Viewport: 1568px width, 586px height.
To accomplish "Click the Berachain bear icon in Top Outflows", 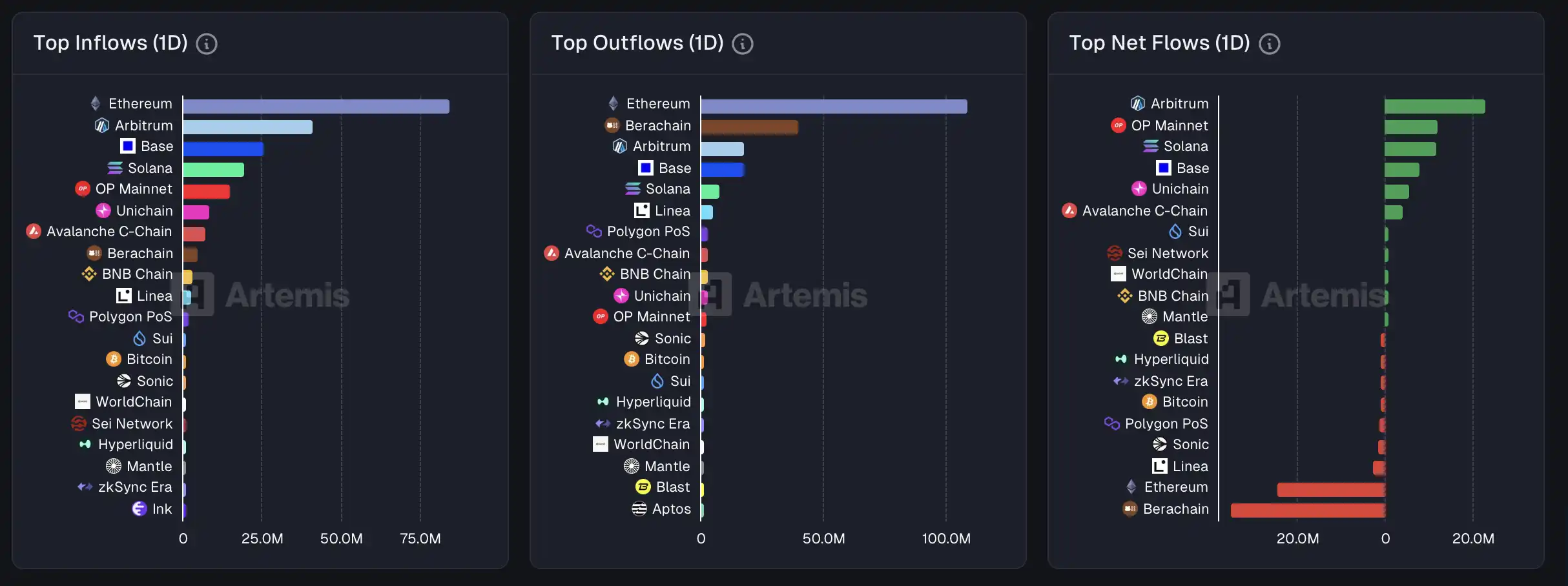I will click(x=612, y=125).
